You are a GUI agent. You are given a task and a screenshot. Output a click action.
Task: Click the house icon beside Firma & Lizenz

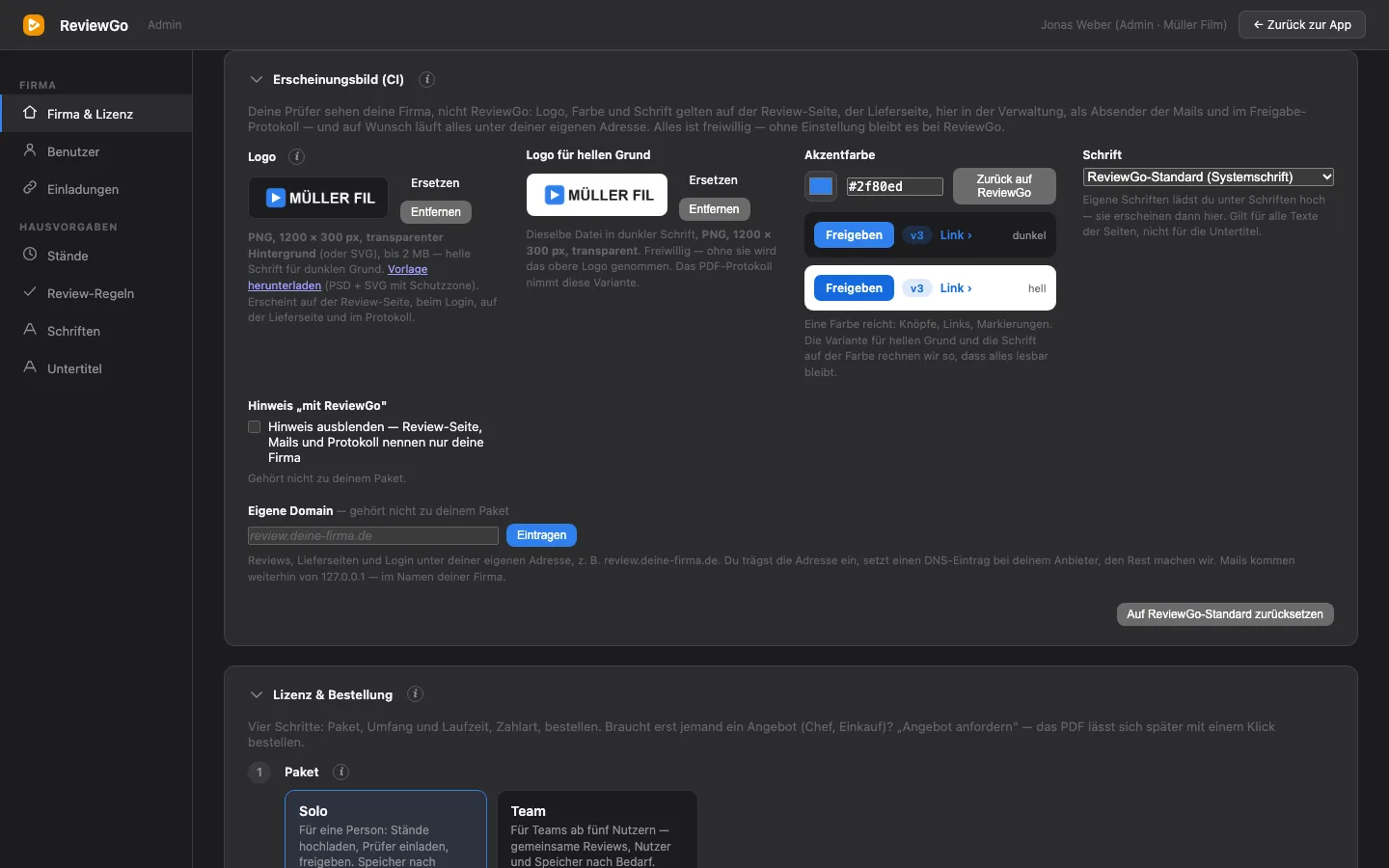pos(30,113)
